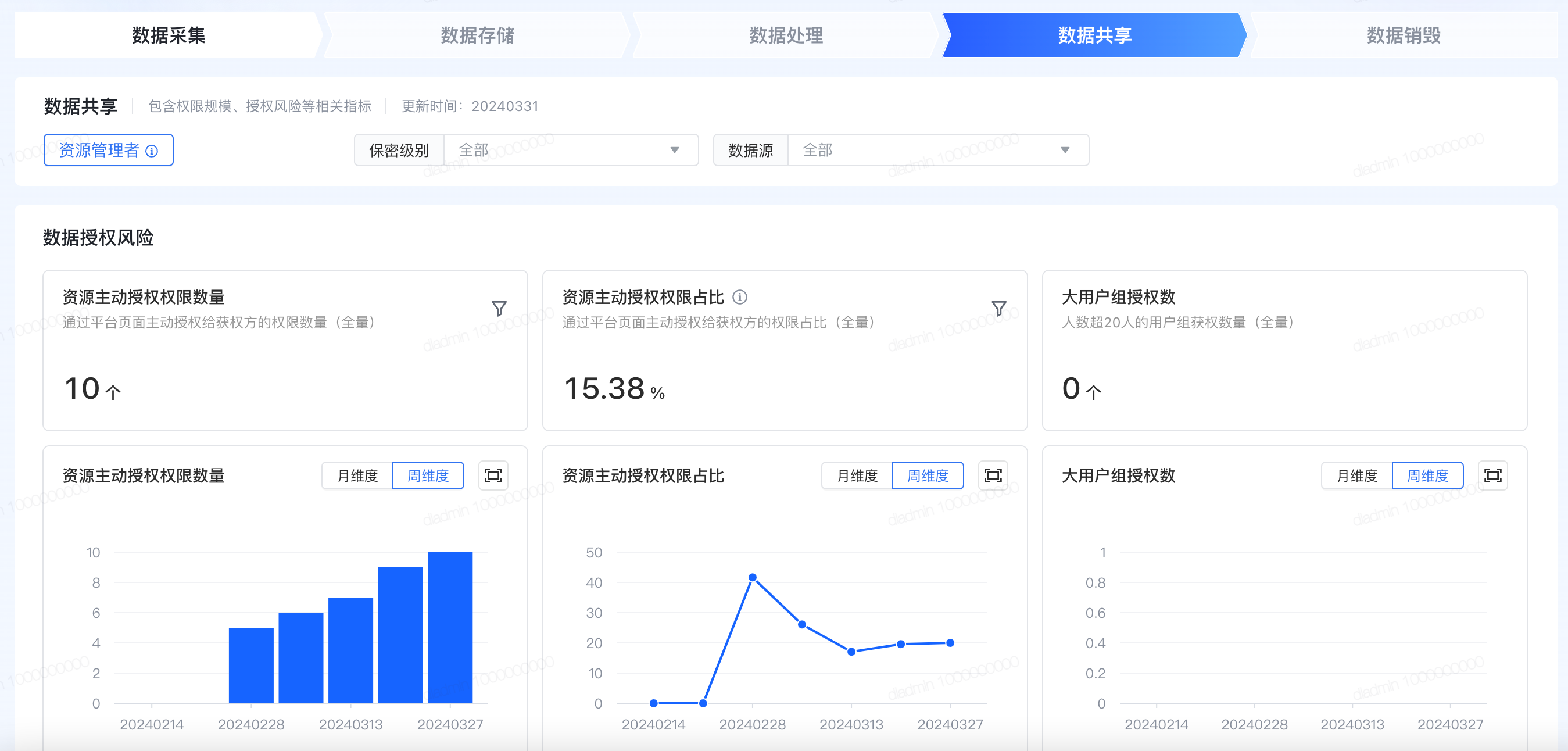Image resolution: width=1568 pixels, height=751 pixels.
Task: Open the 数据销毁 tab
Action: (1403, 35)
